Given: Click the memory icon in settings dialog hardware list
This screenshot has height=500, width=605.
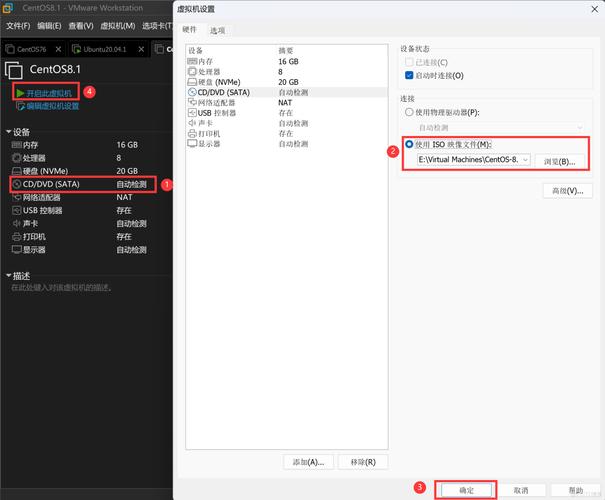Looking at the screenshot, I should tap(192, 61).
